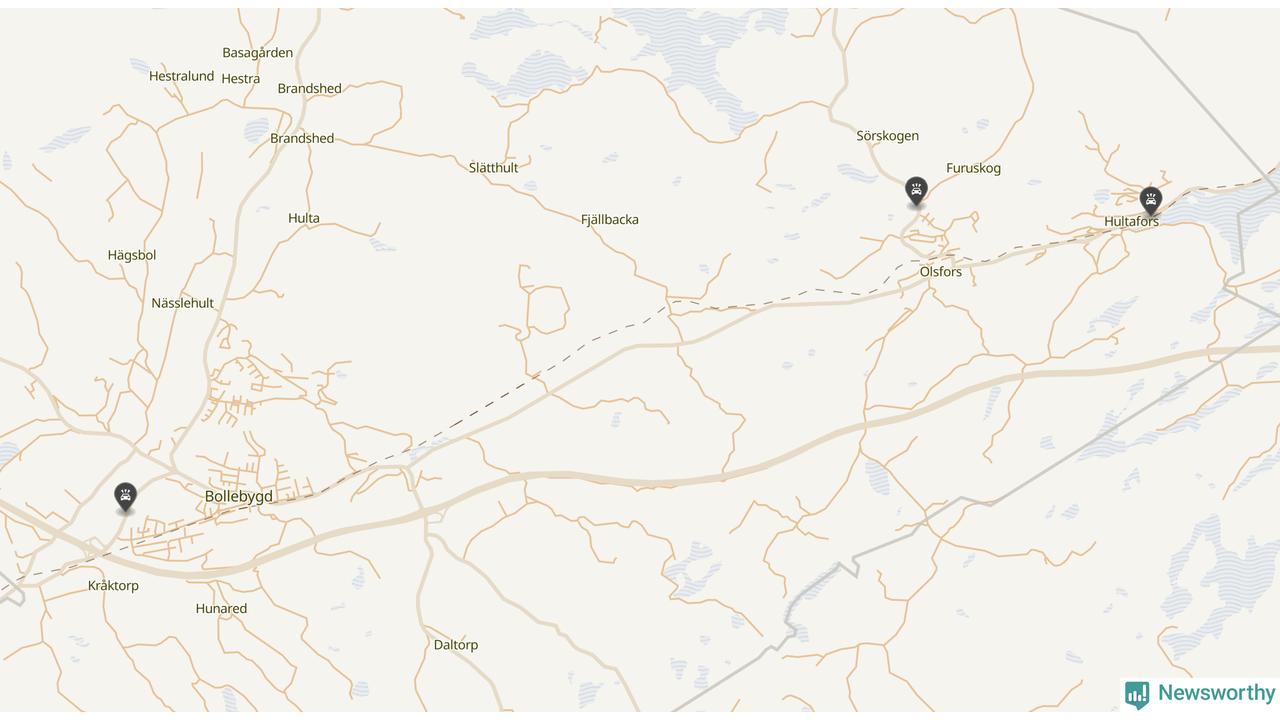Click the Hultafors place label
1280x720 pixels.
click(1132, 222)
